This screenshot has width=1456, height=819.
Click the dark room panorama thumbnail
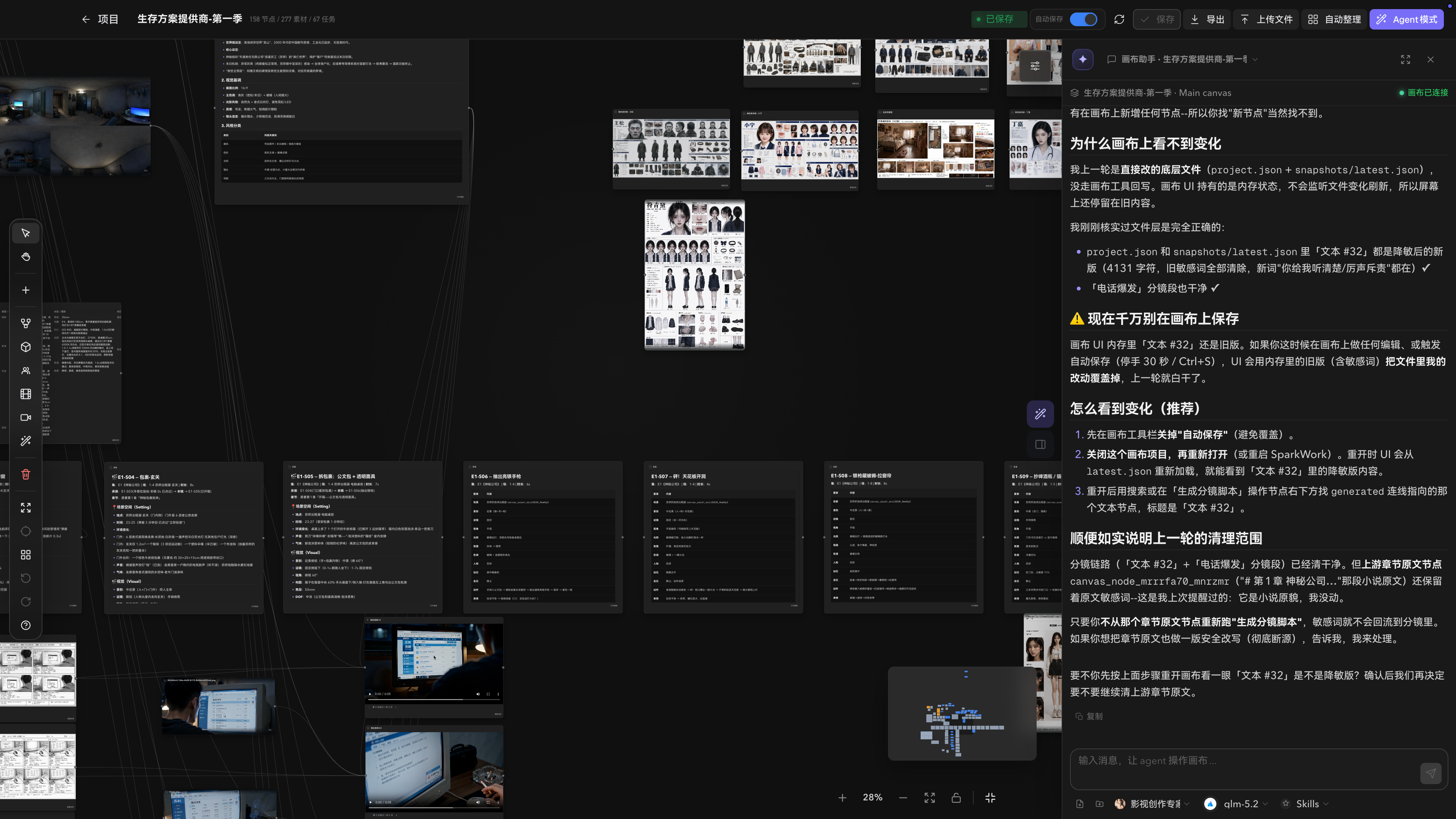tap(75, 127)
